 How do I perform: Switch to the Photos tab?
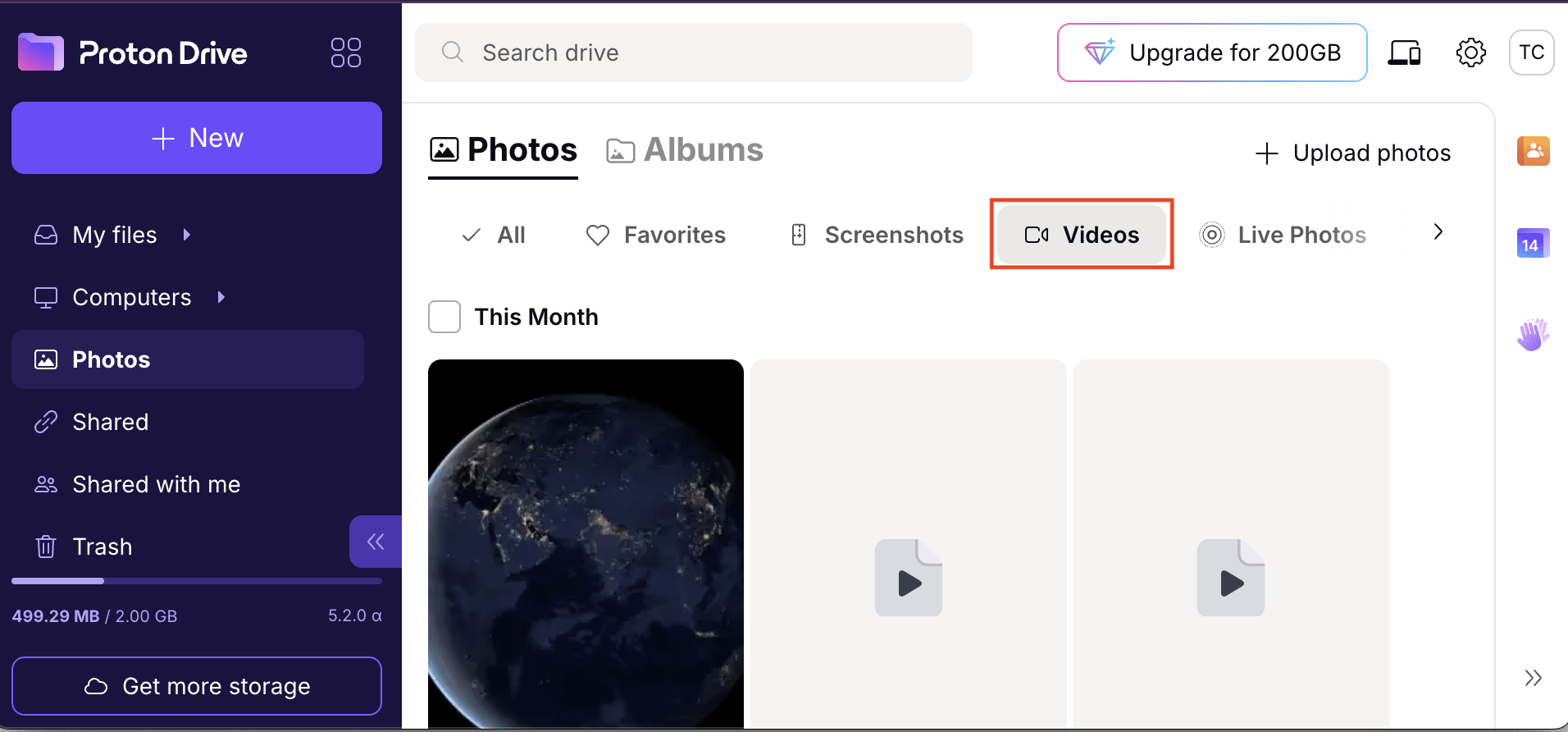coord(504,151)
